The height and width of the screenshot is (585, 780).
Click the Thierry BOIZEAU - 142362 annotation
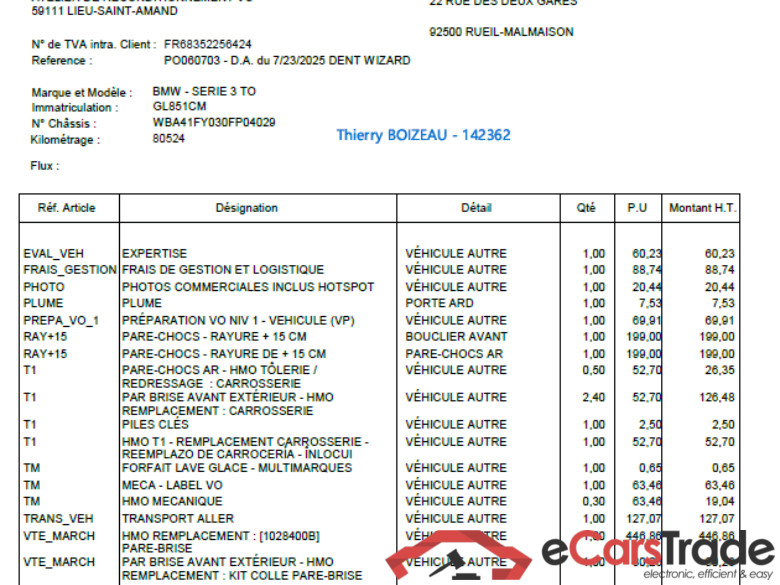tap(423, 135)
